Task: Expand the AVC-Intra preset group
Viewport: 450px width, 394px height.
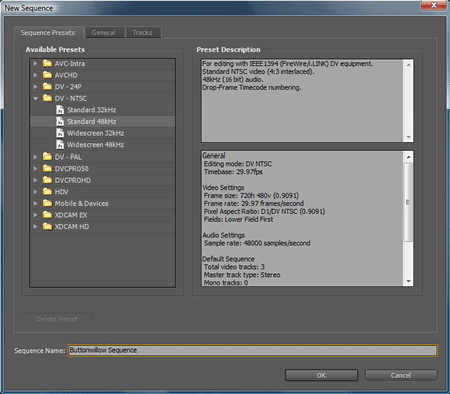Action: click(x=35, y=63)
